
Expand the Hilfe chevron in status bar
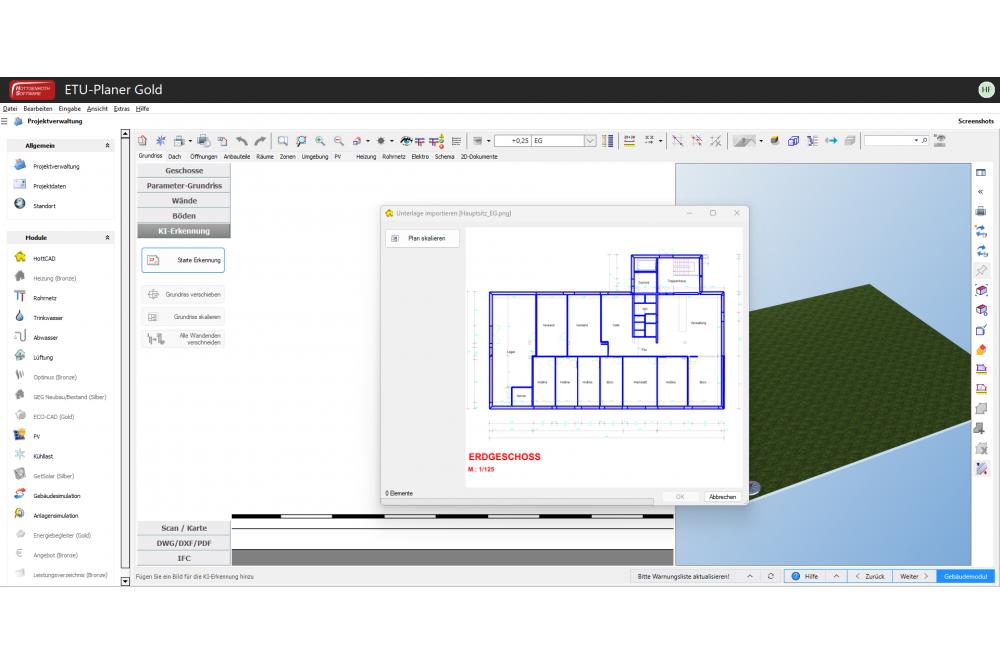(x=835, y=576)
